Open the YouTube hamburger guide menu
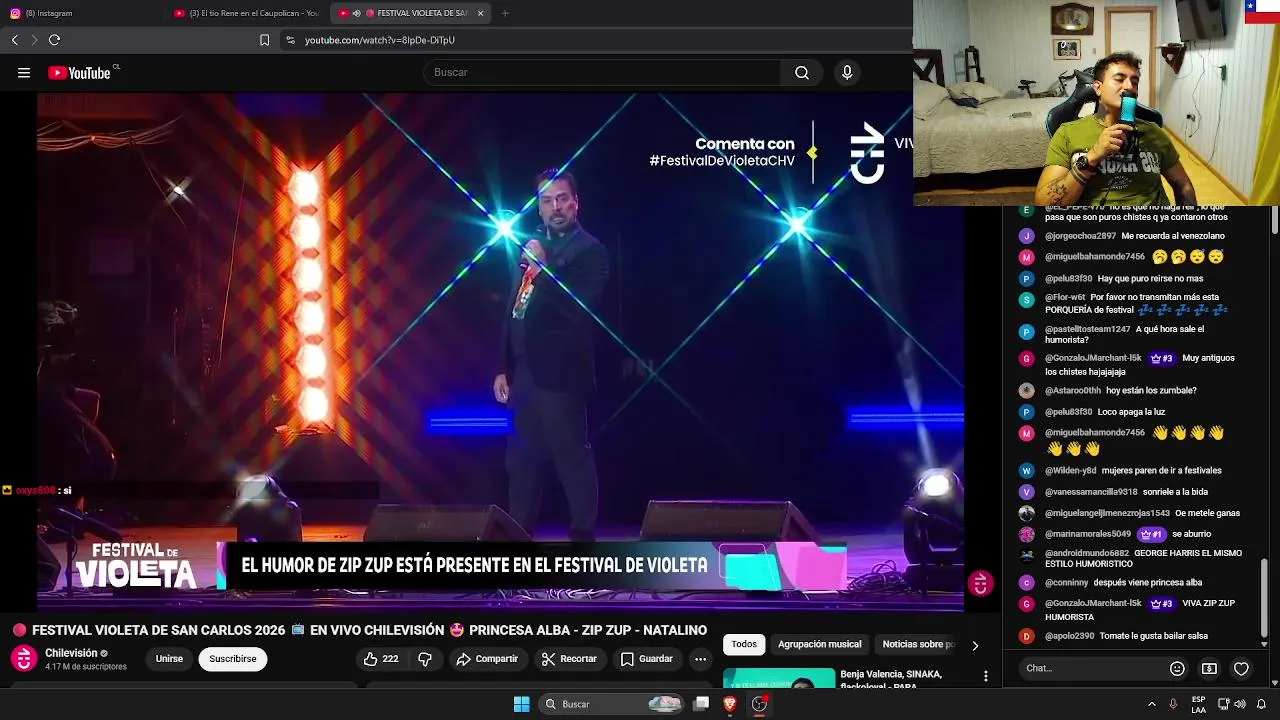This screenshot has height=720, width=1280. [x=24, y=73]
